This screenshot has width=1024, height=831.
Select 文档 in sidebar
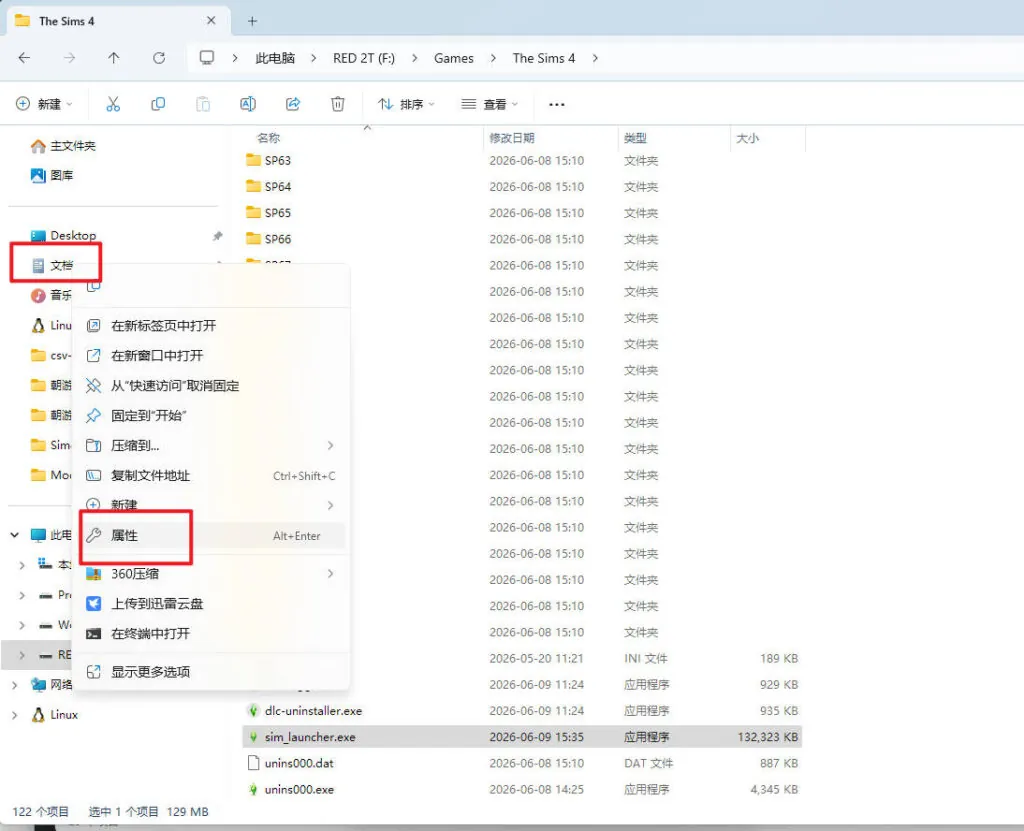point(52,265)
